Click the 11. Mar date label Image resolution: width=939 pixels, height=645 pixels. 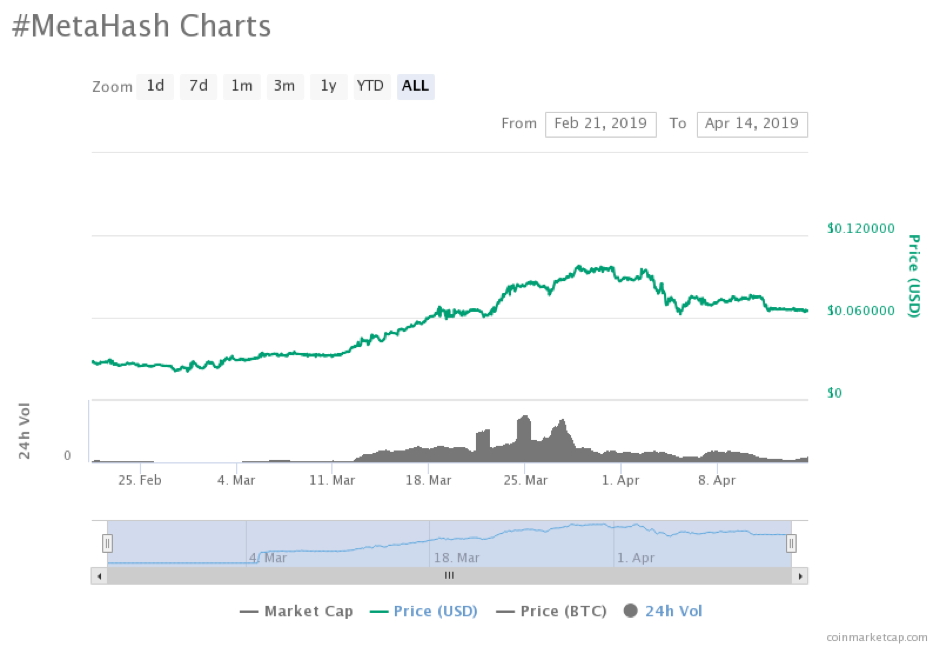pyautogui.click(x=332, y=480)
